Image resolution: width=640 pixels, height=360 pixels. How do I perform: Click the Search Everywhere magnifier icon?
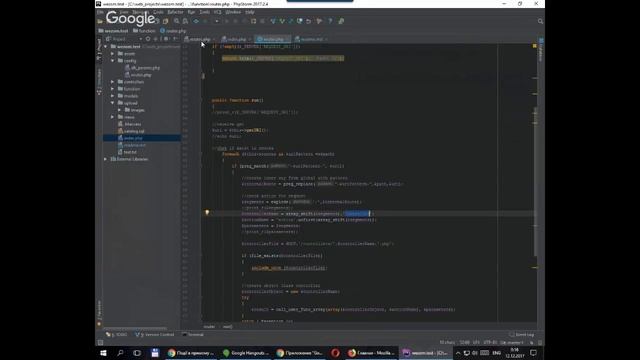[x=540, y=21]
